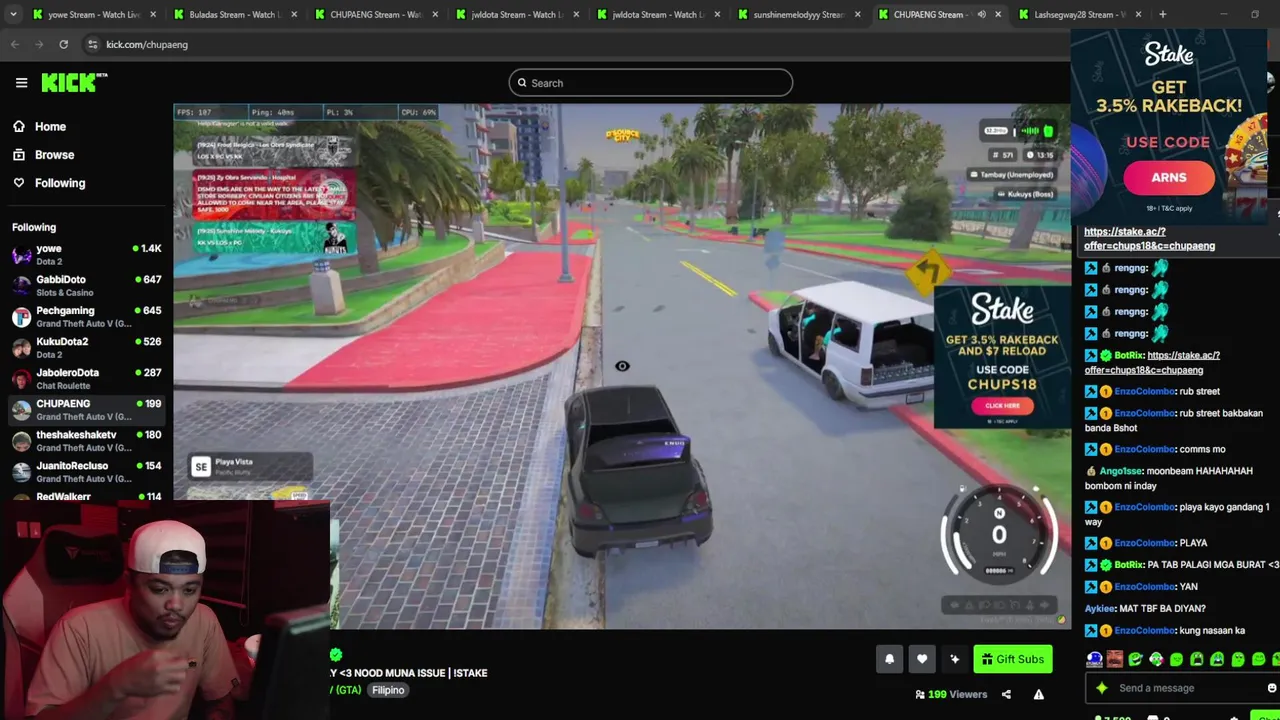Viewport: 1280px width, 720px height.
Task: Go forward with the browser forward arrow
Action: coord(39,44)
